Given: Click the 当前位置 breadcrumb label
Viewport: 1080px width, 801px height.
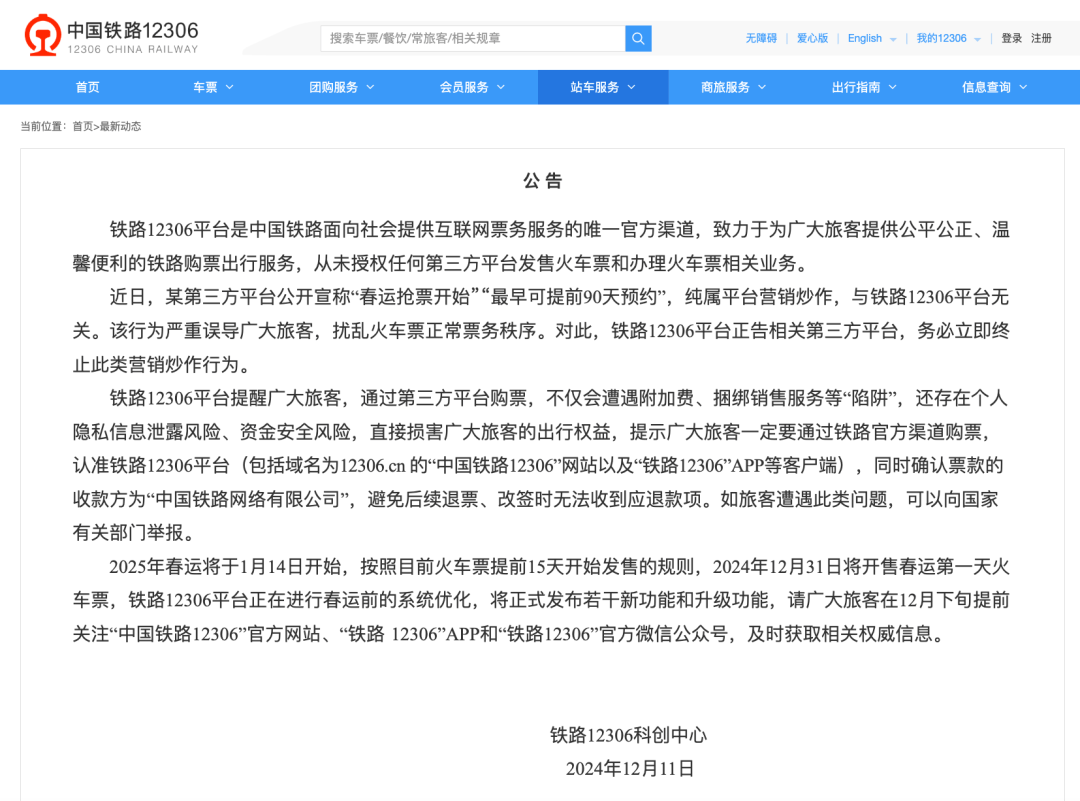Looking at the screenshot, I should pos(43,127).
